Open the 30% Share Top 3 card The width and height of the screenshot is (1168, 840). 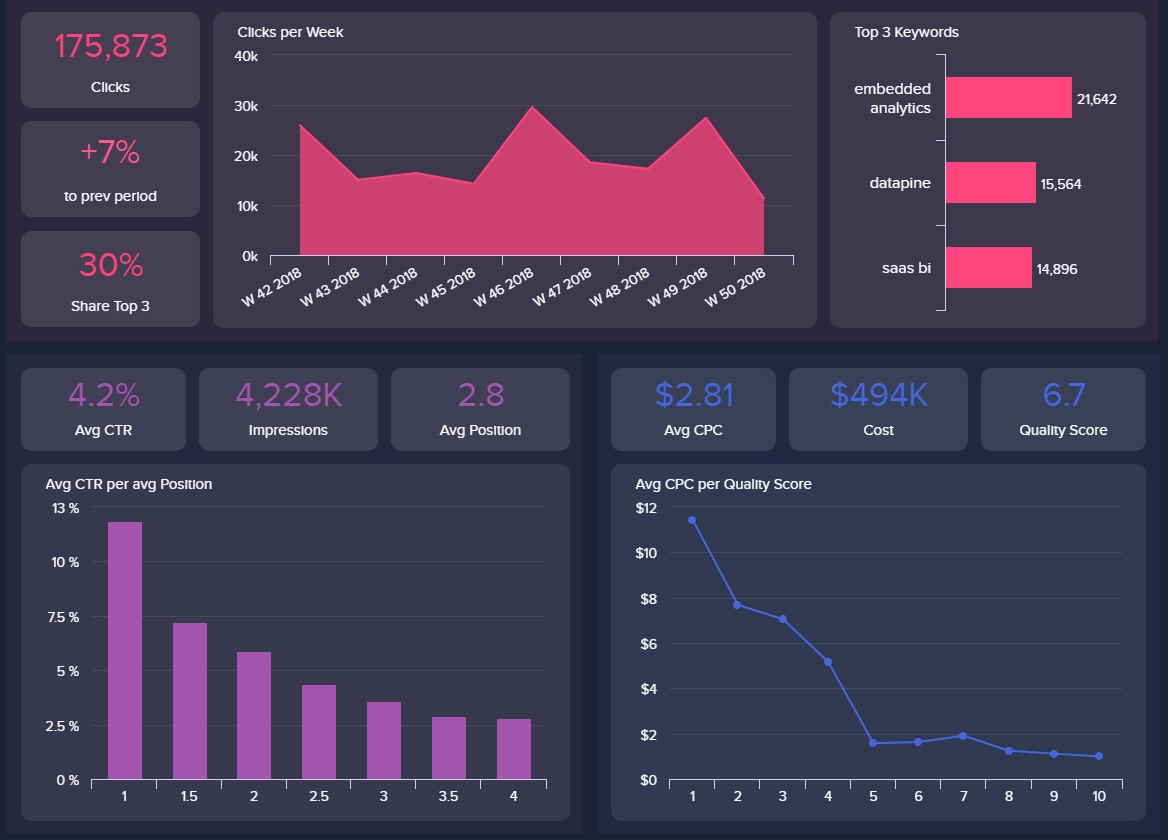(x=110, y=279)
